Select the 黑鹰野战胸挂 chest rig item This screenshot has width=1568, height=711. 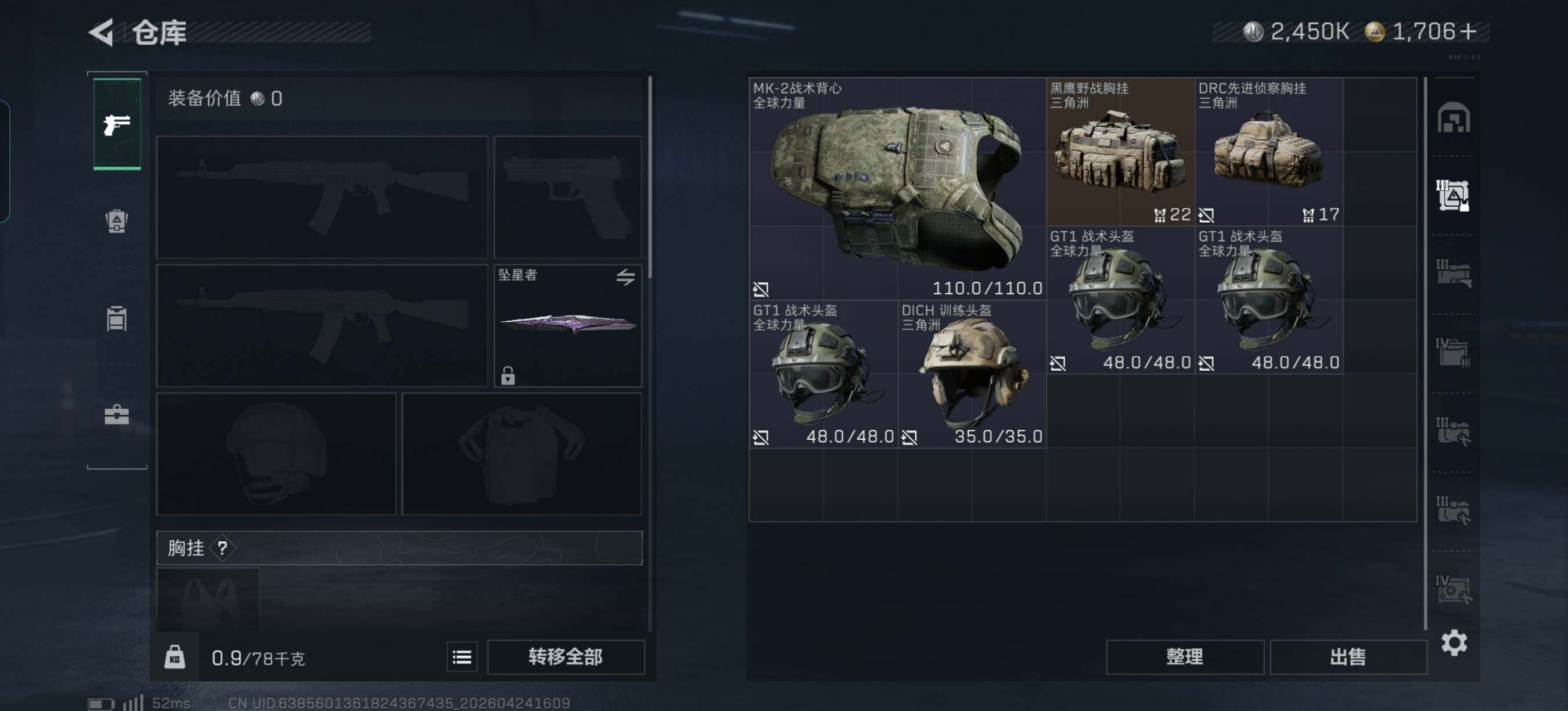pyautogui.click(x=1120, y=152)
